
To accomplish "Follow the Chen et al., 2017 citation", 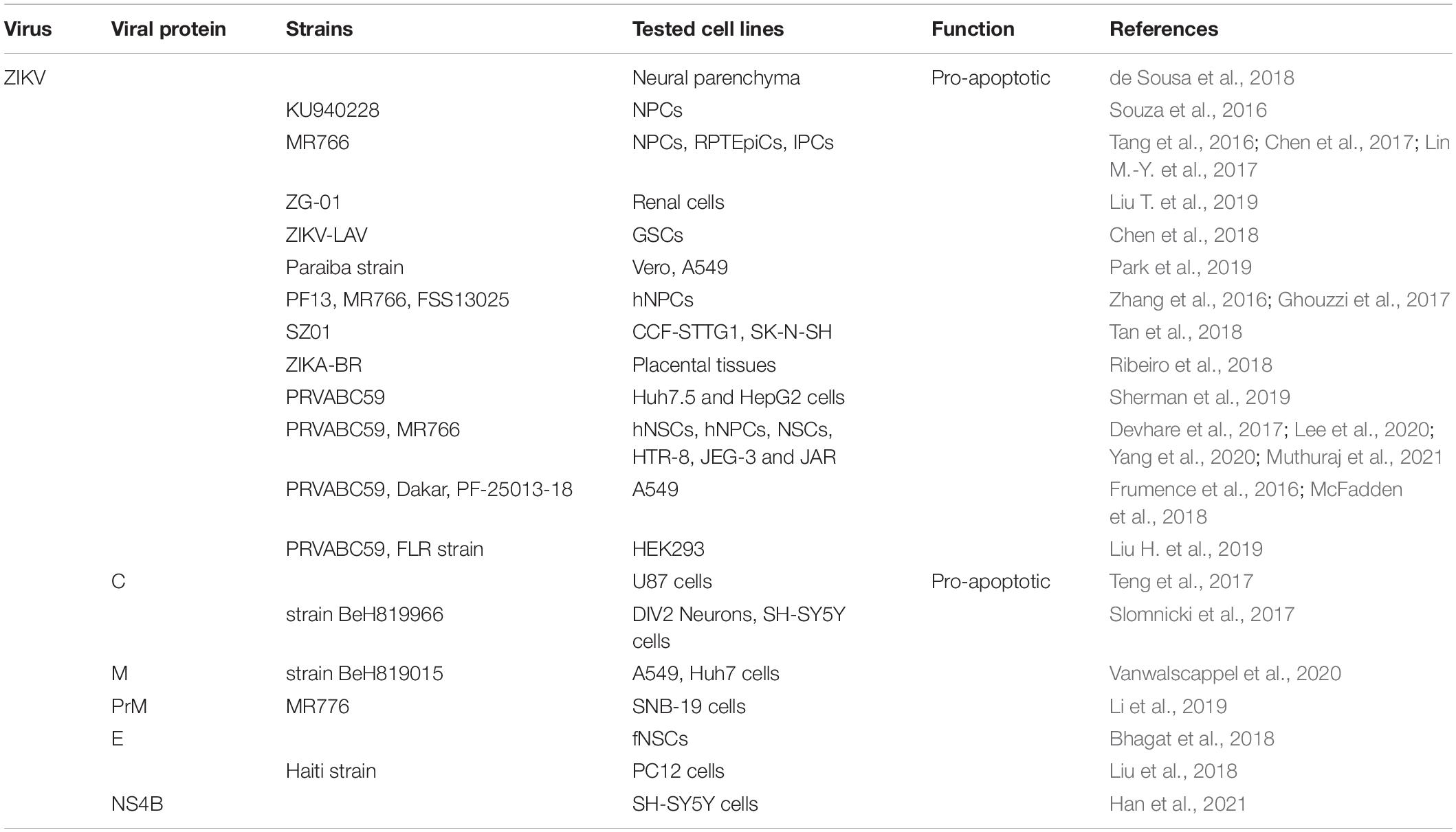I will coord(1338,142).
